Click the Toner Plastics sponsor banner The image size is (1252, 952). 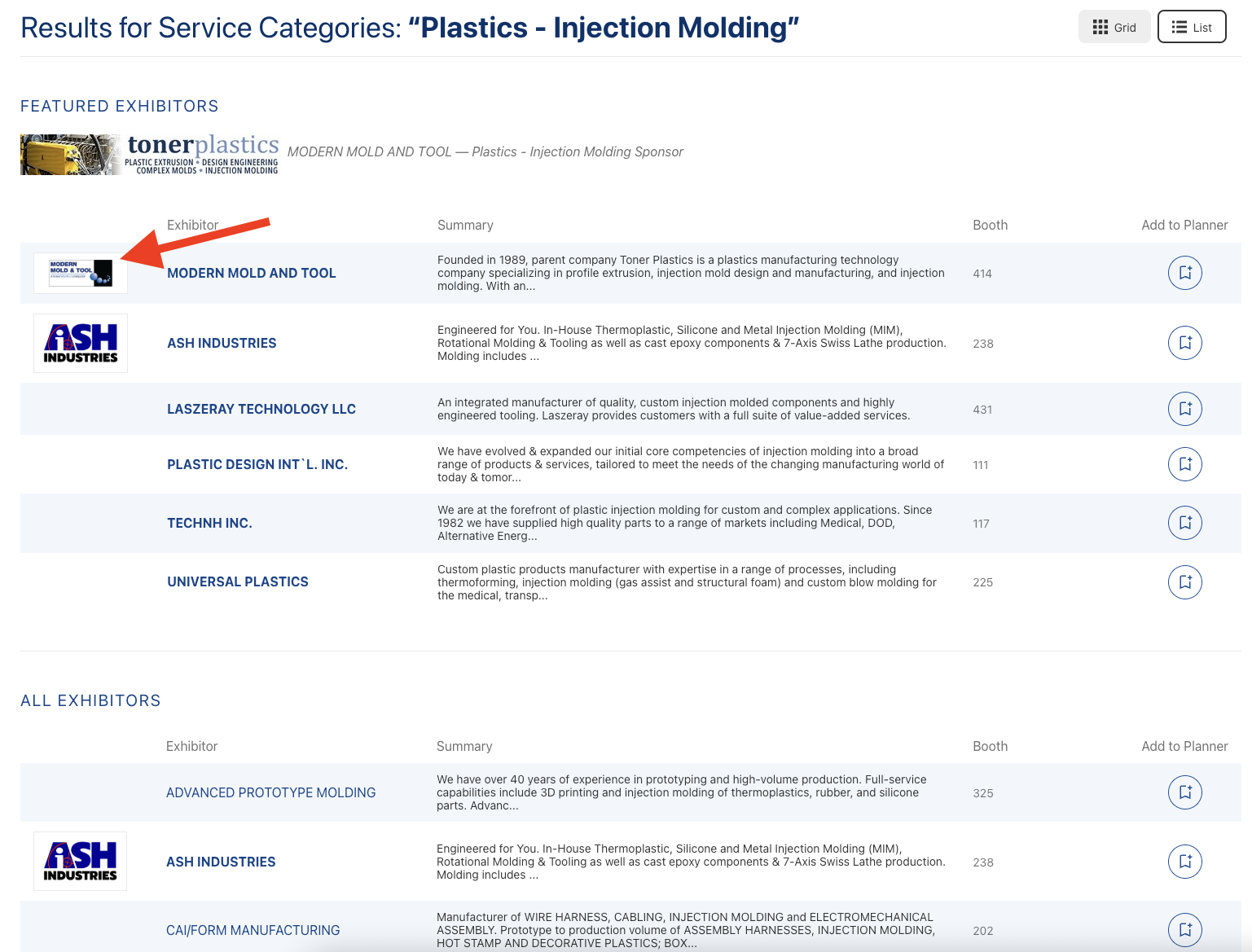coord(150,154)
